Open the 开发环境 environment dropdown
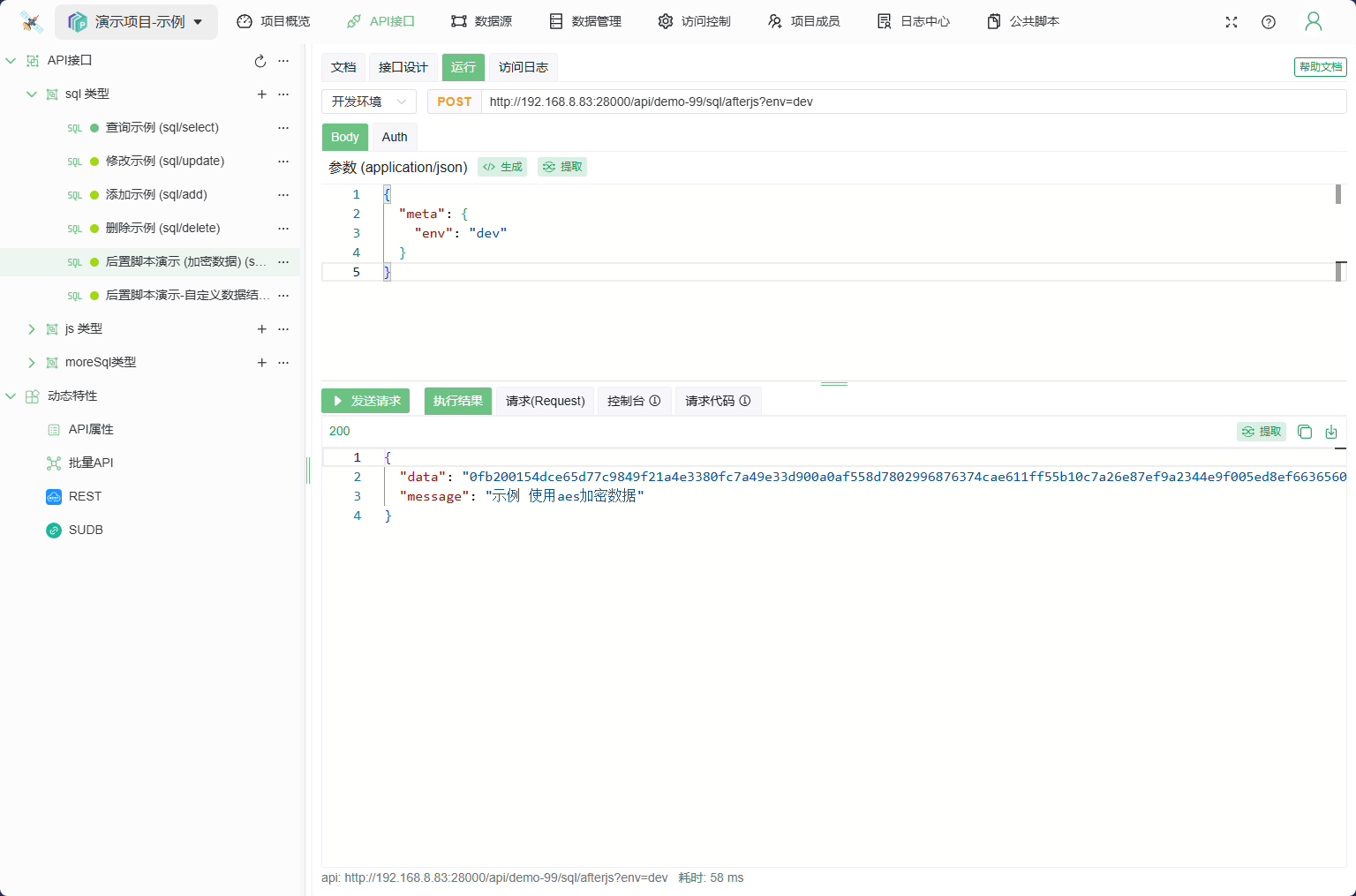 point(368,102)
